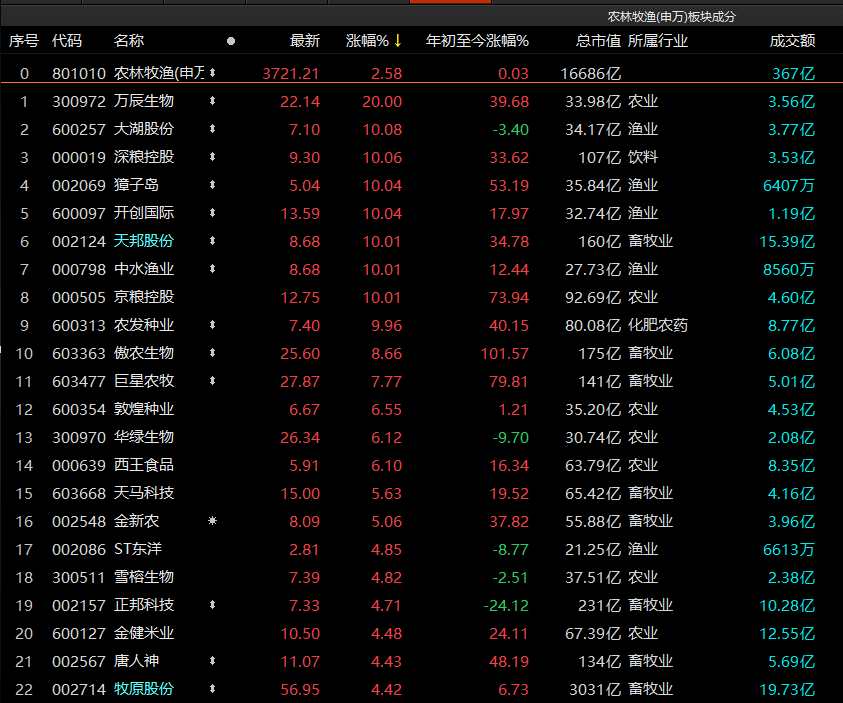The image size is (843, 703).
Task: Select stock name 京粮控股
Action: 144,297
